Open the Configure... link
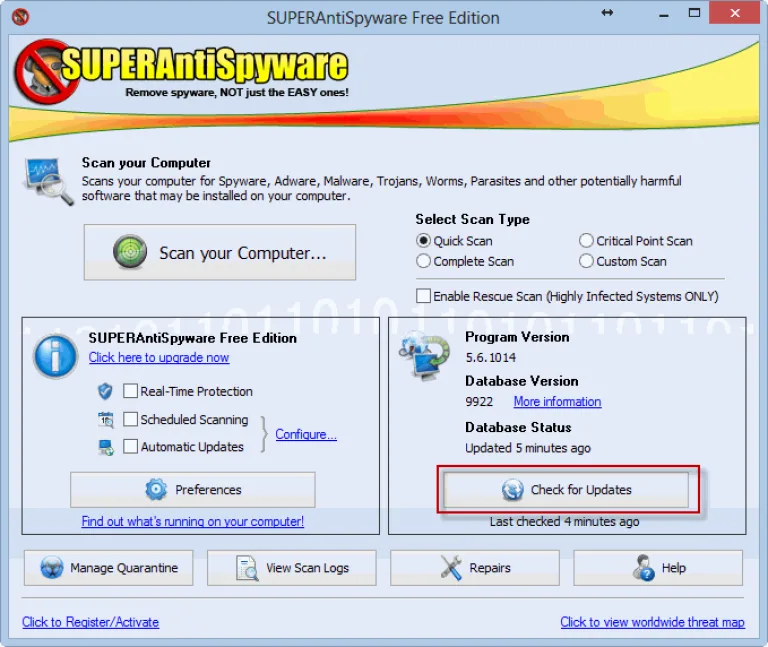 [306, 434]
